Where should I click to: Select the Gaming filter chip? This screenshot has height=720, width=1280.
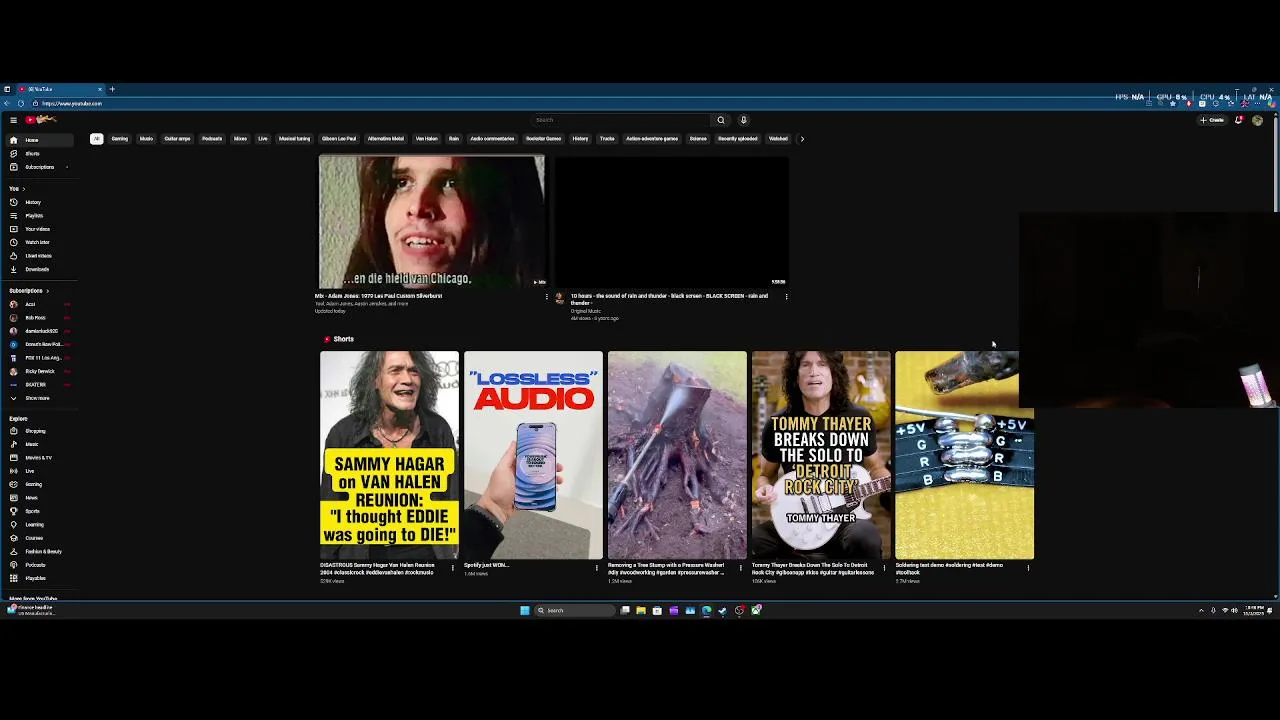click(120, 139)
